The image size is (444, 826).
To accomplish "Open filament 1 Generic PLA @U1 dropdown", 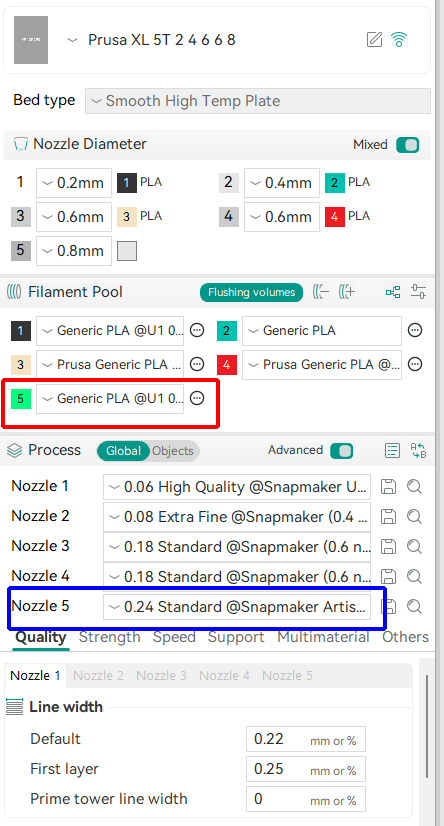I will pyautogui.click(x=110, y=331).
